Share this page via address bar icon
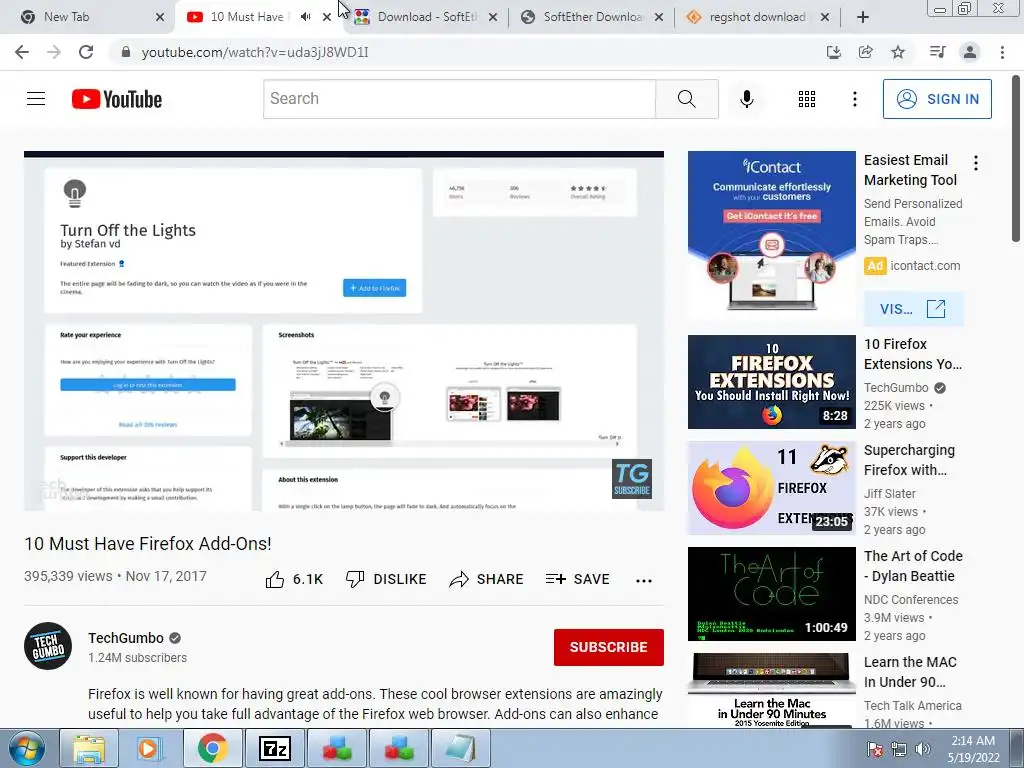Image resolution: width=1024 pixels, height=768 pixels. pos(866,52)
